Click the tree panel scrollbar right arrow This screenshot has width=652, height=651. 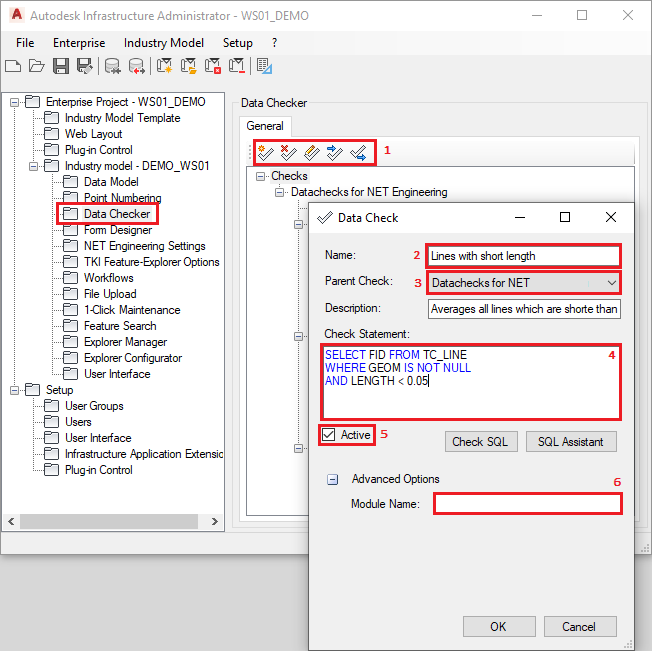(x=215, y=521)
